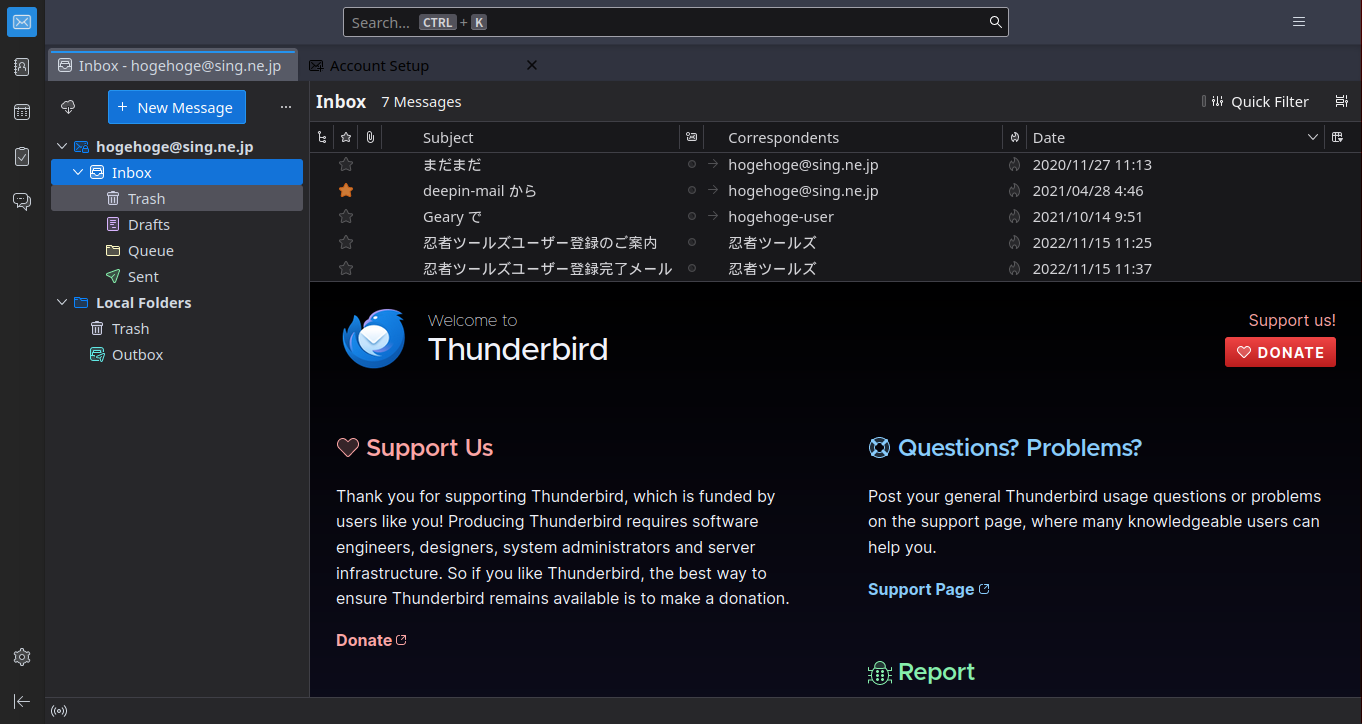This screenshot has height=724, width=1362.
Task: Open the Sent folder
Action: point(177,276)
